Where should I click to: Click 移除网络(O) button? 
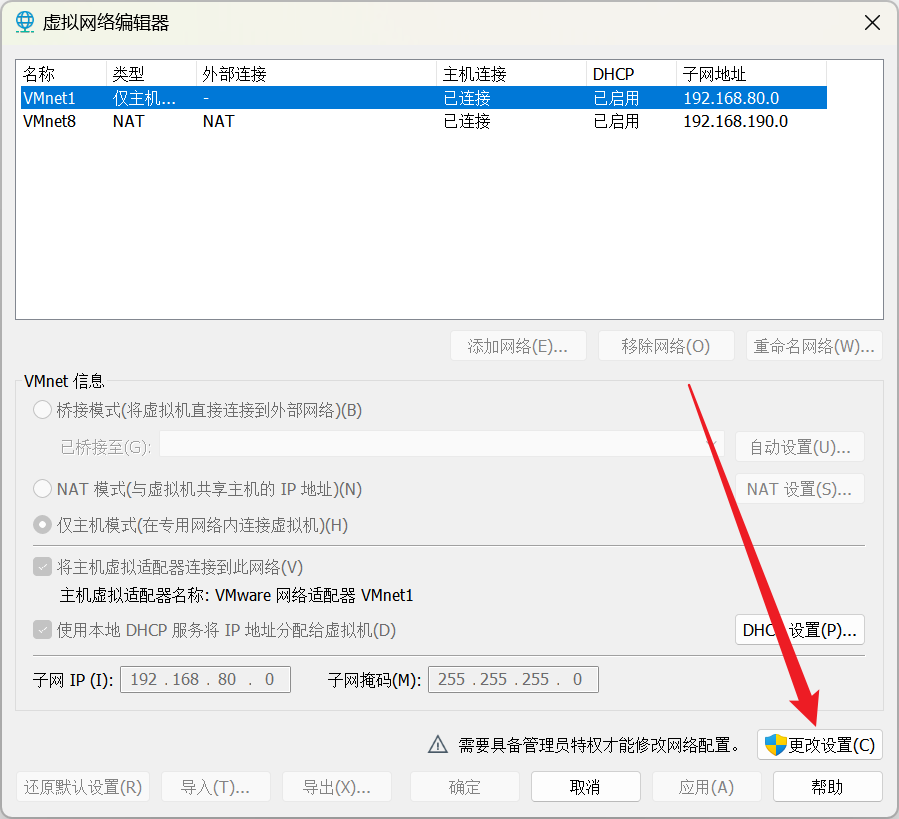pos(666,346)
